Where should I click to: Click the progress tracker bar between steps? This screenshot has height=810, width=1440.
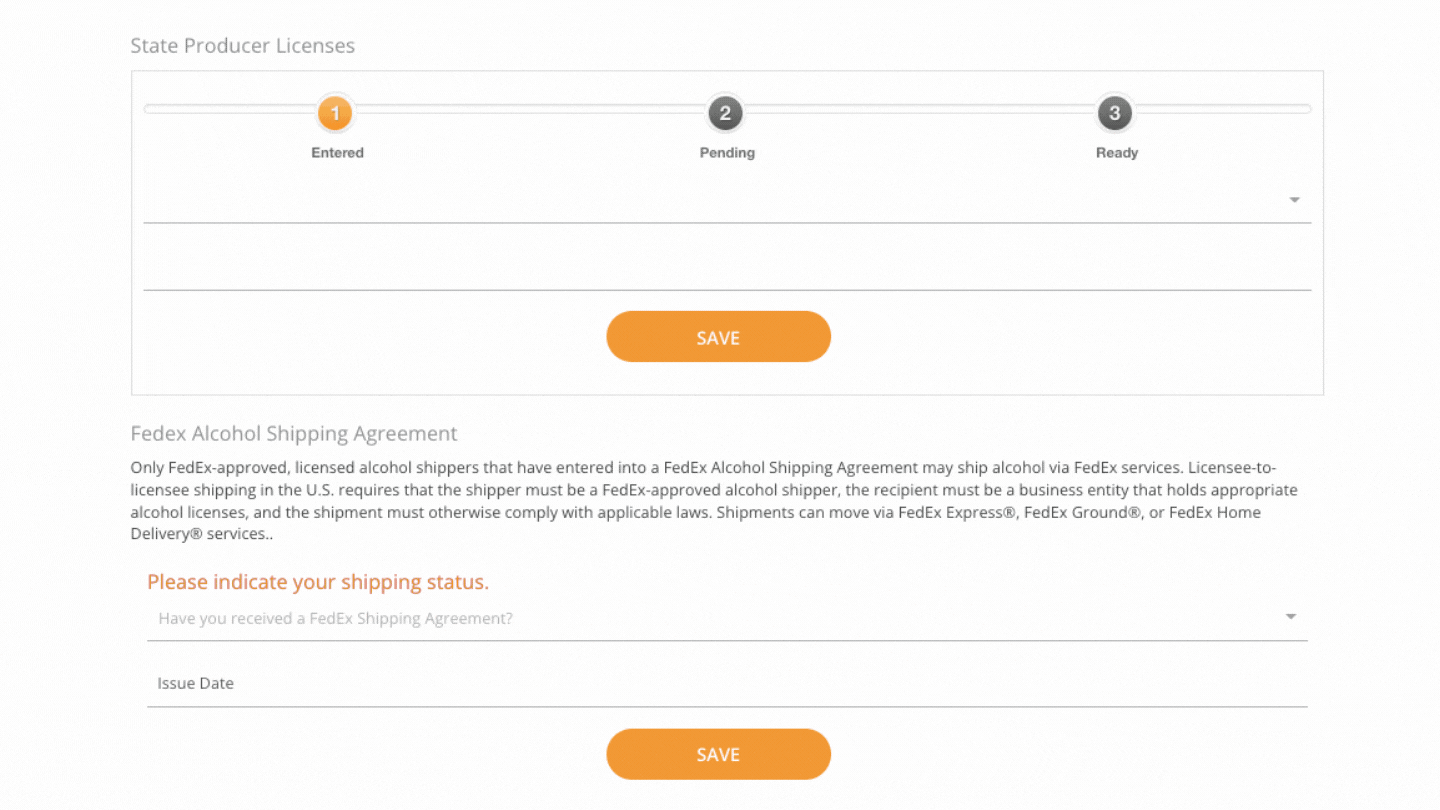(x=530, y=108)
